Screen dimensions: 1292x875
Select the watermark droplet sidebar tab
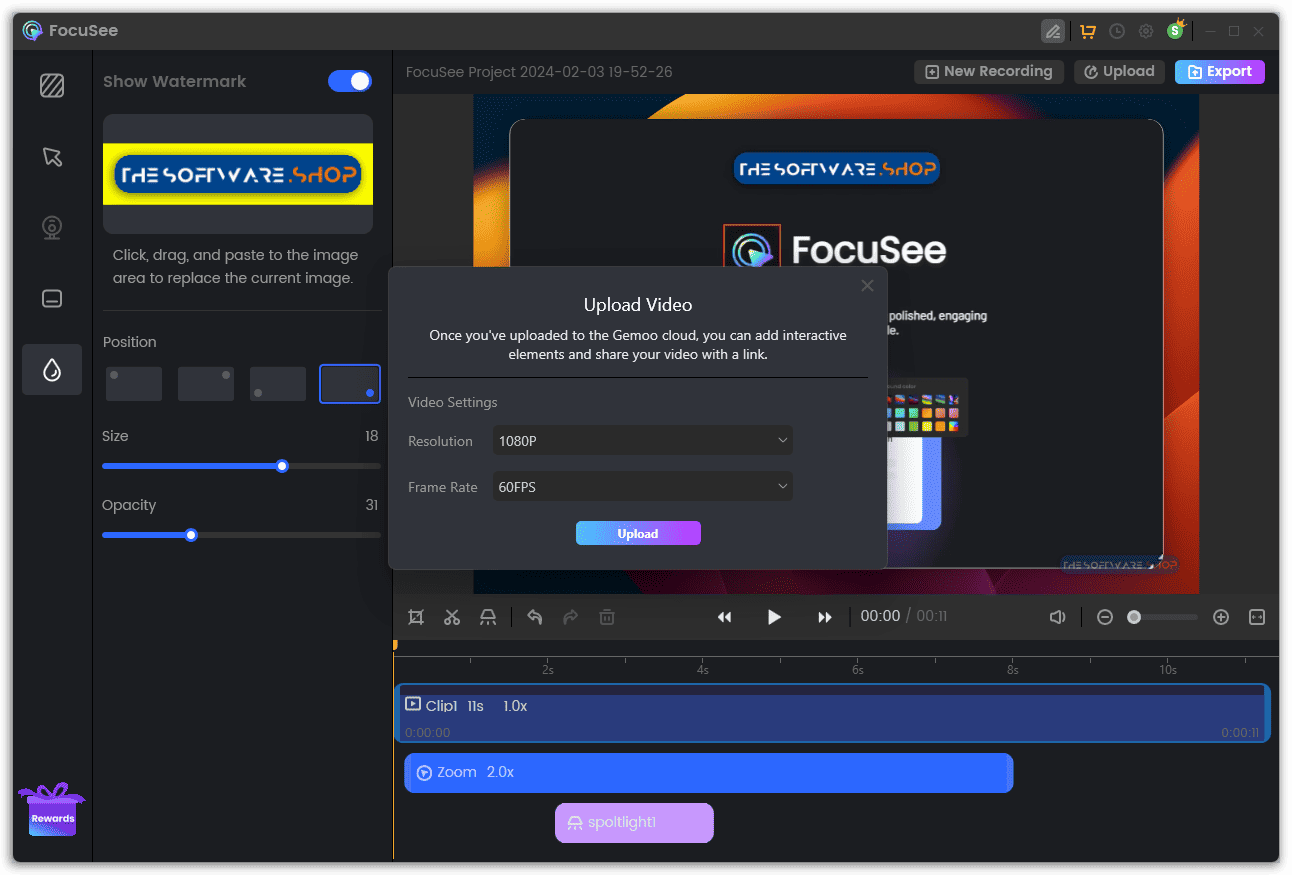pyautogui.click(x=52, y=370)
